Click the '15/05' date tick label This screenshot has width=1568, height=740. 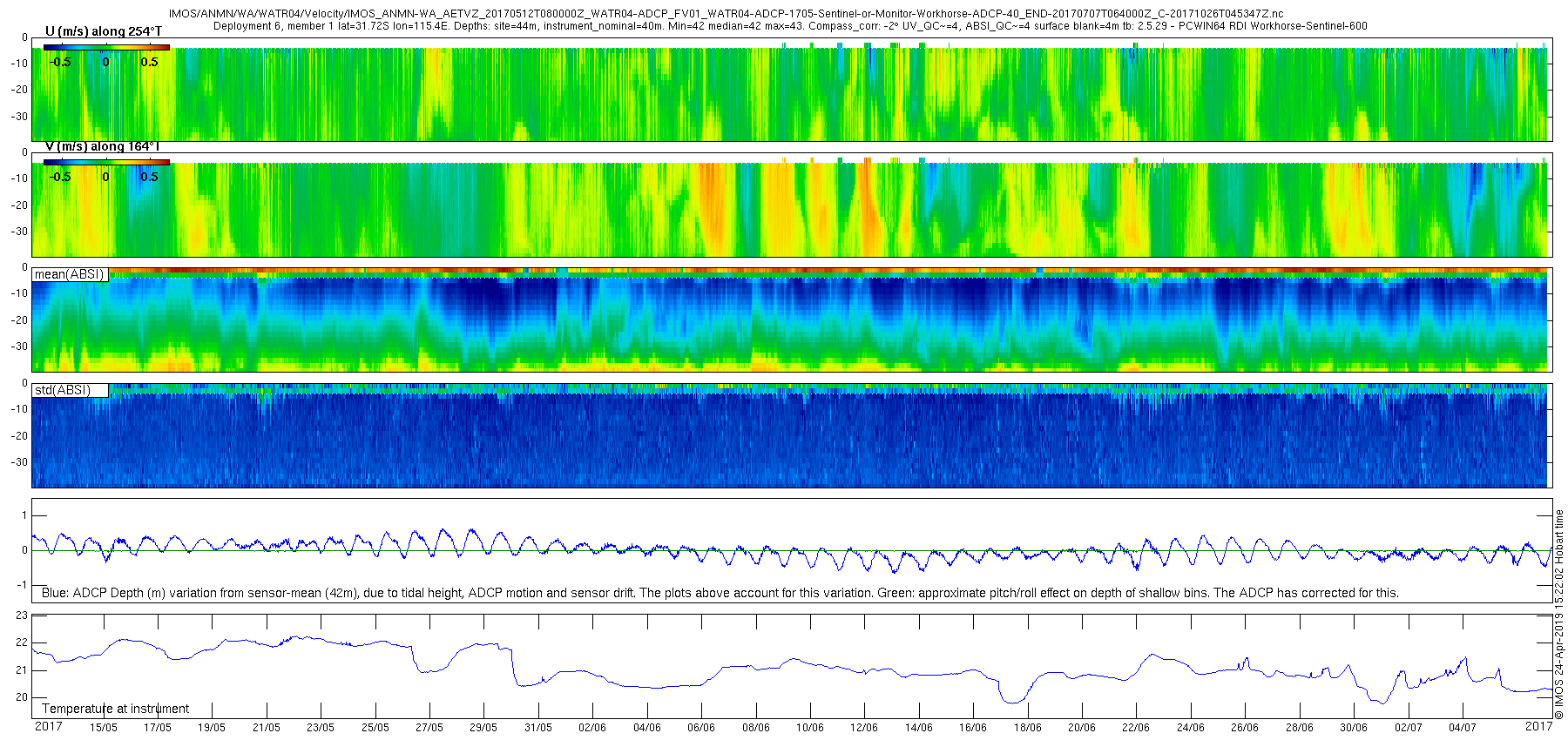pos(104,728)
